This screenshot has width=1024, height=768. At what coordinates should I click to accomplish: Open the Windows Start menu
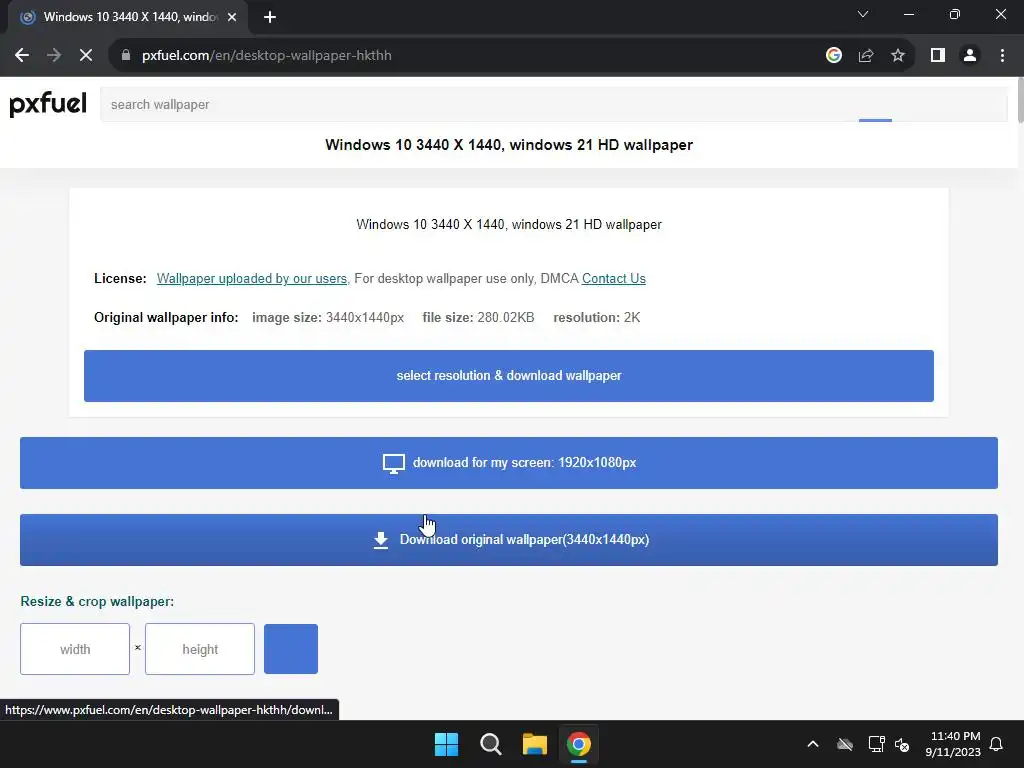pos(447,744)
